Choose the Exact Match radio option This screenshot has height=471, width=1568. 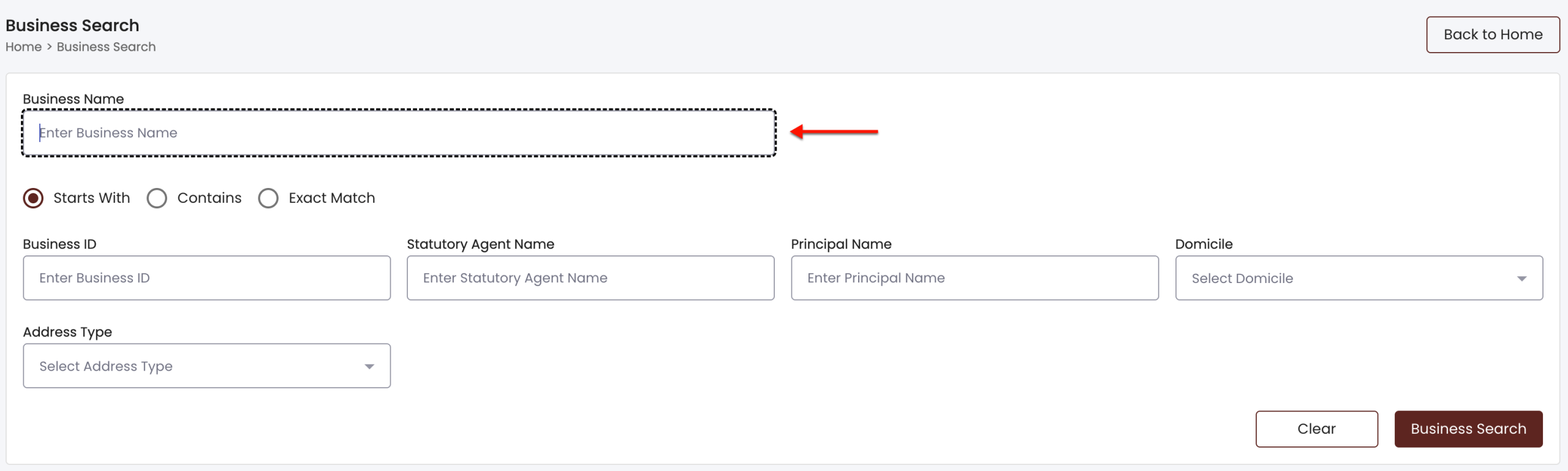(x=268, y=198)
